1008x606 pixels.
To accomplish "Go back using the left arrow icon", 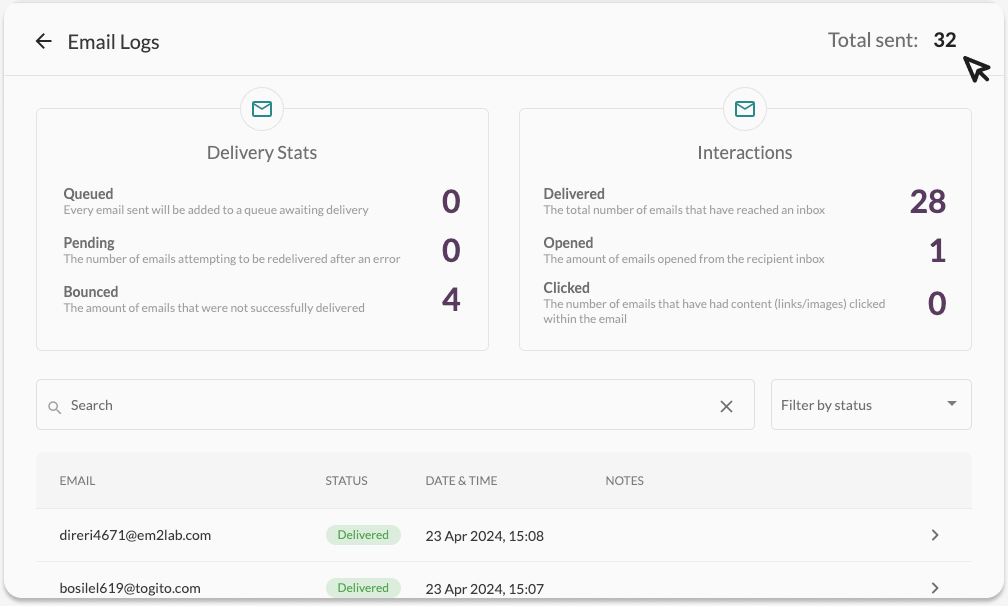I will click(x=43, y=41).
